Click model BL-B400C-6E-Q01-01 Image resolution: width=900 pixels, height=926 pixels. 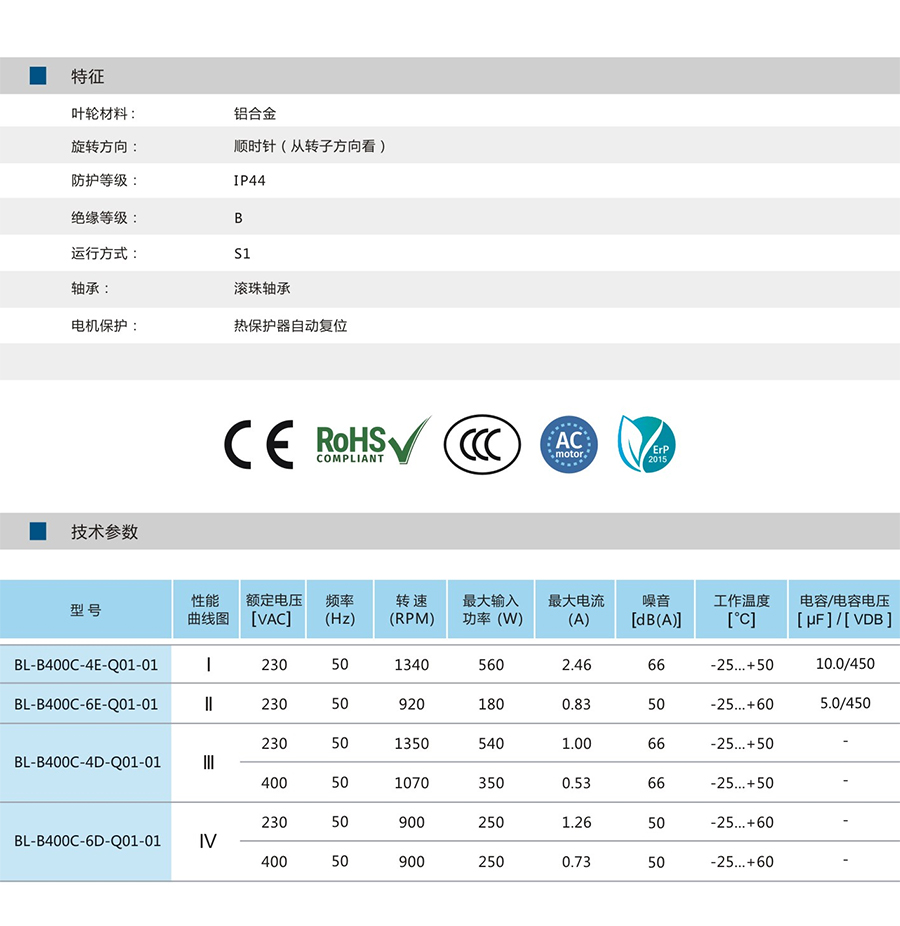click(x=86, y=704)
